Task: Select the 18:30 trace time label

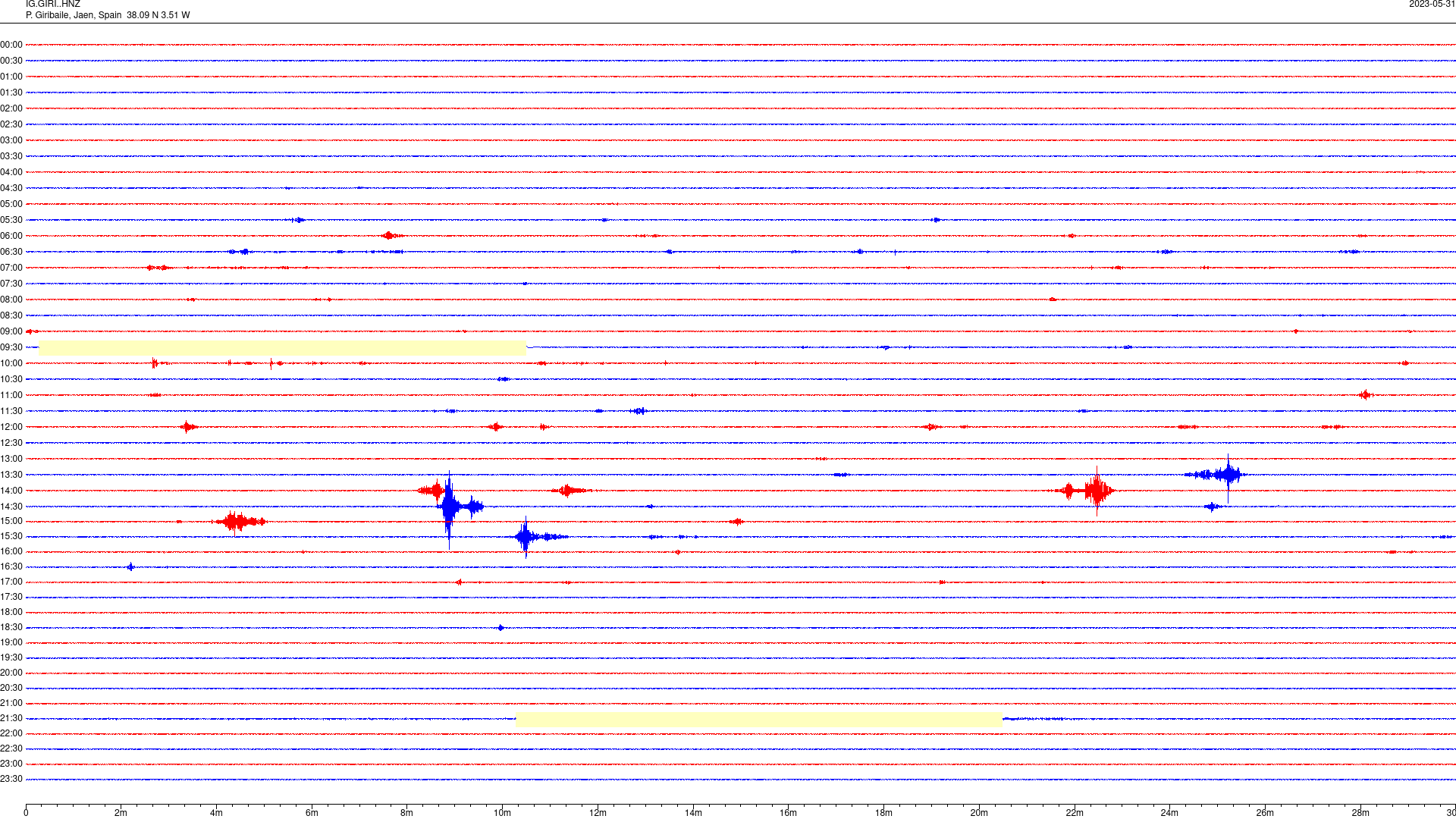Action: 11,627
